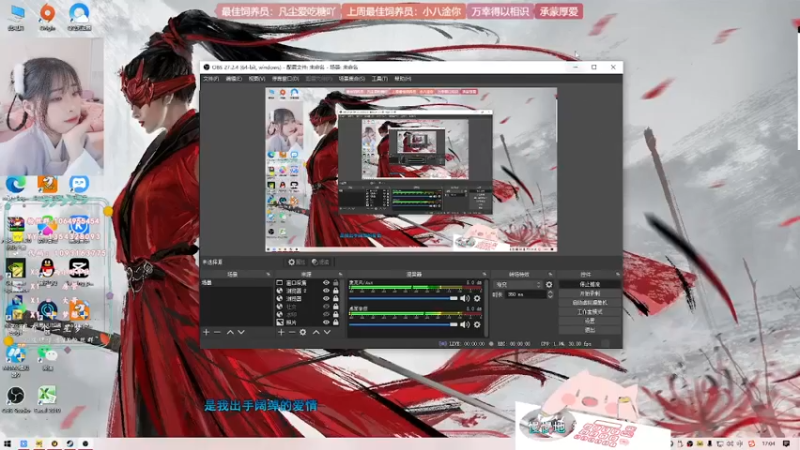The width and height of the screenshot is (800, 450).
Task: Open the 文件(F) menu
Action: click(211, 79)
